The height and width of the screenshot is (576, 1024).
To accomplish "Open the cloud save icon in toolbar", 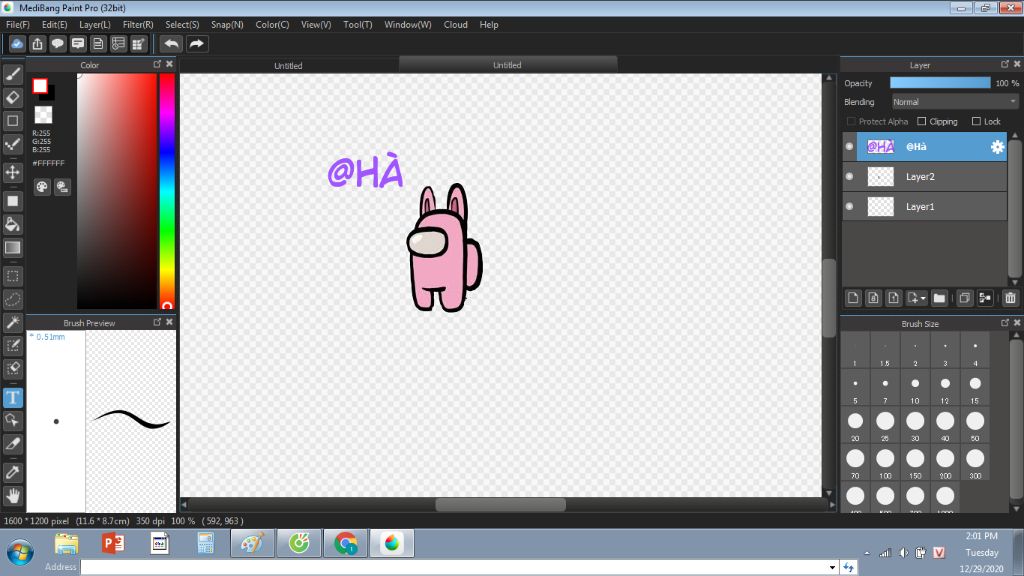I will [x=17, y=44].
